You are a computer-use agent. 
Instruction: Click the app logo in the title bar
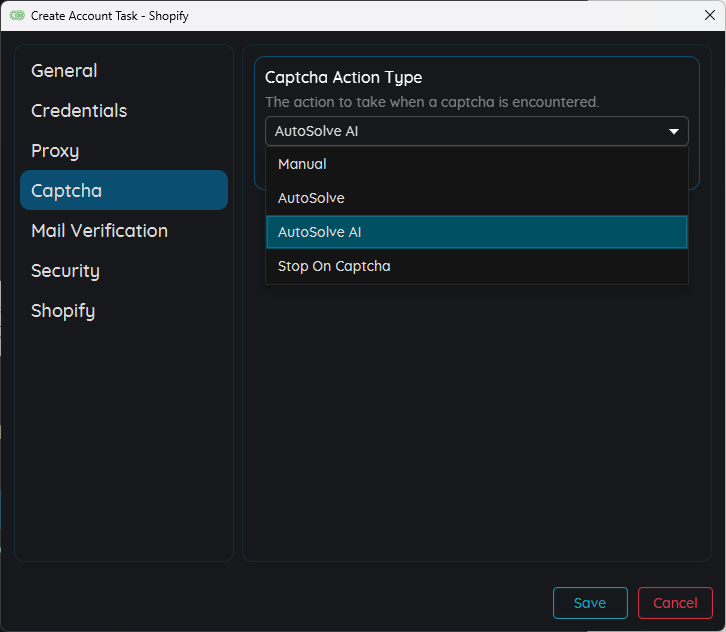pos(17,16)
